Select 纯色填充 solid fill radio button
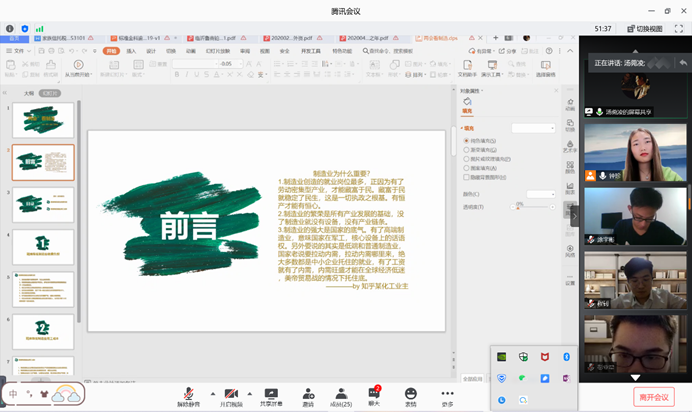This screenshot has width=692, height=412. (x=466, y=141)
